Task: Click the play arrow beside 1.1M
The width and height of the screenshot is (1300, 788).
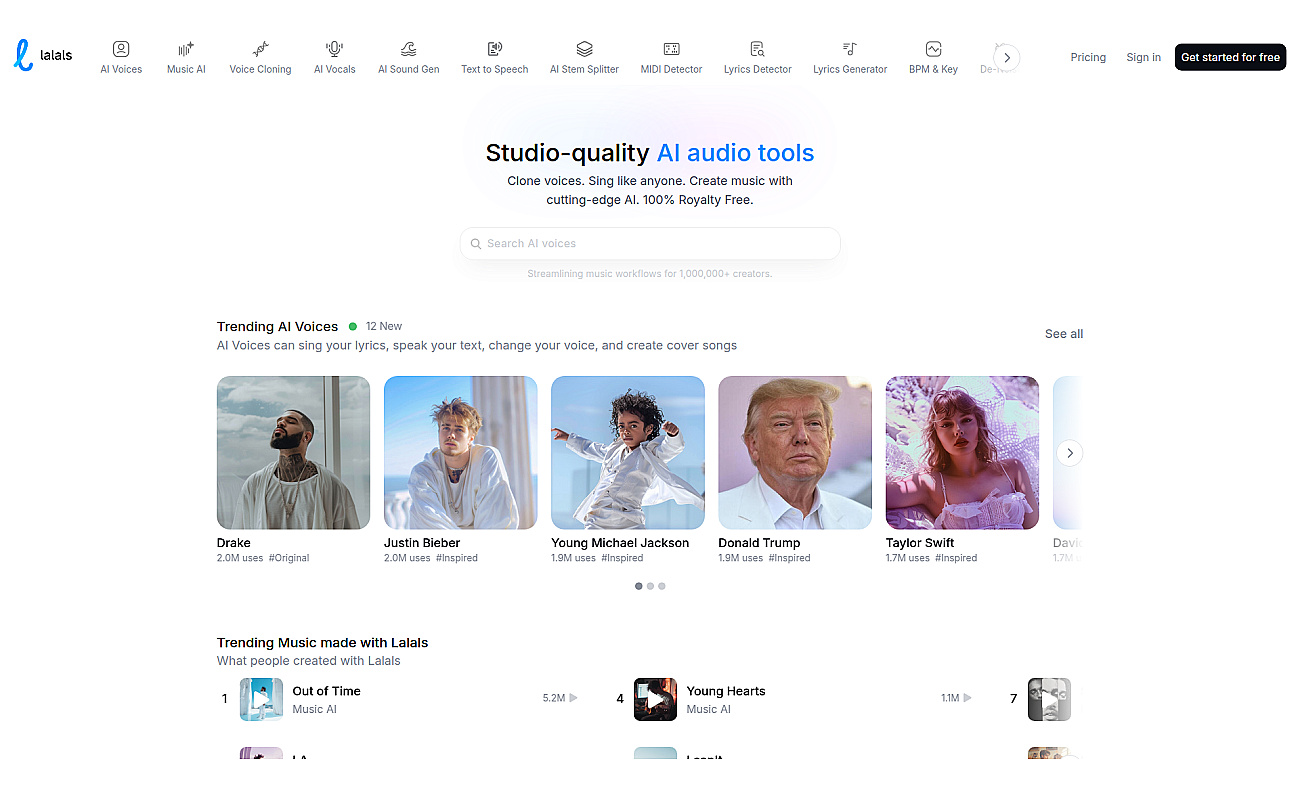Action: click(x=967, y=698)
